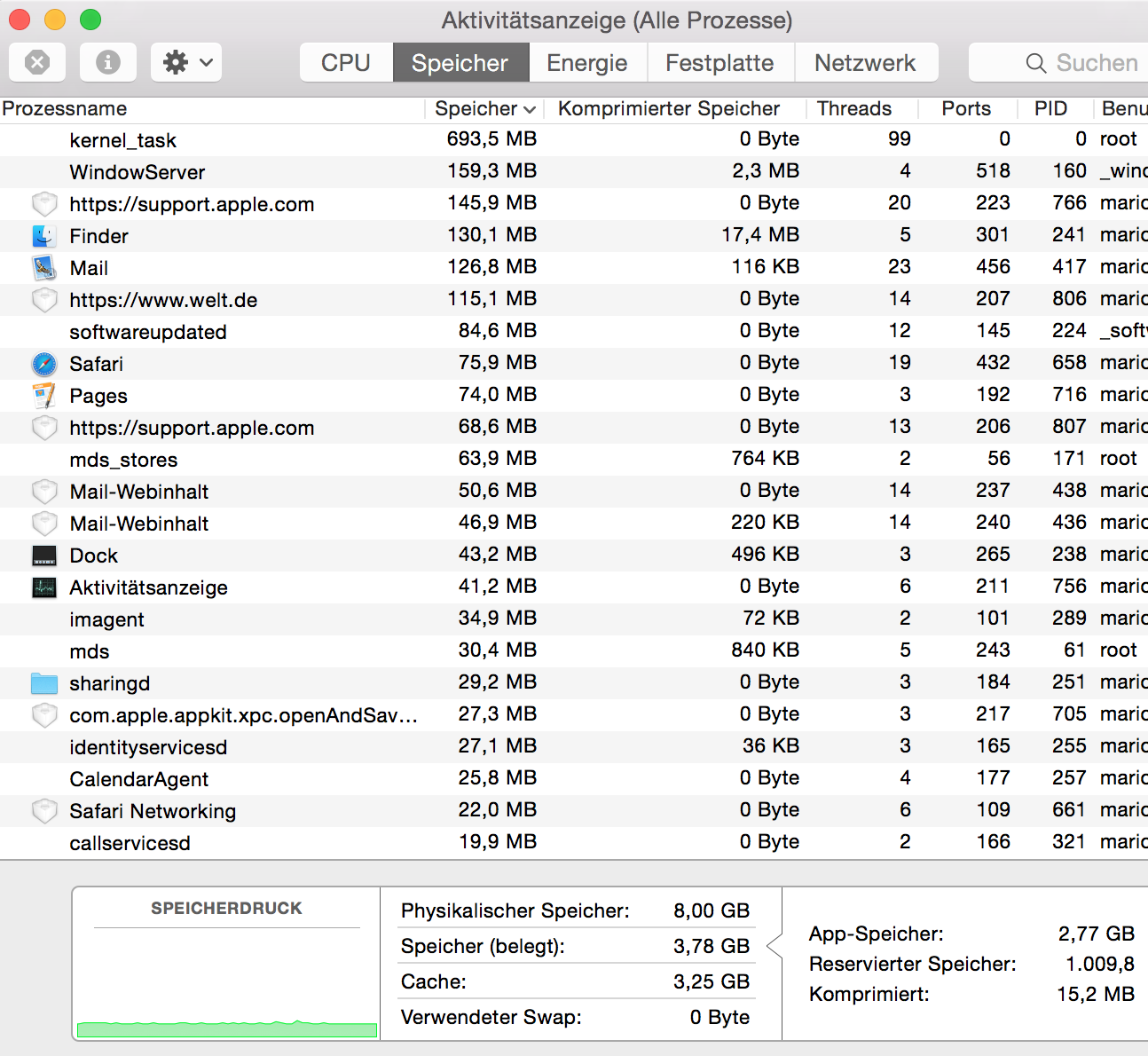
Task: Open the gear actions dropdown menu
Action: 186,62
